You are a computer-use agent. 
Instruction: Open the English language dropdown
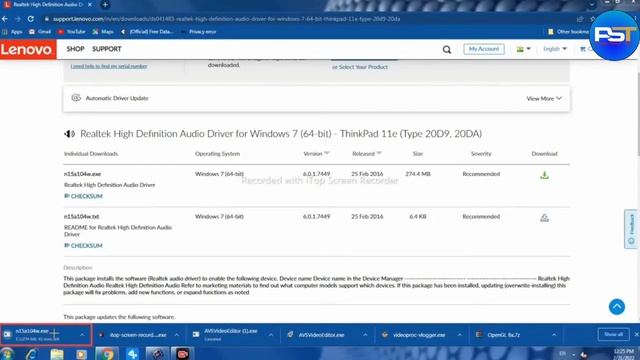pos(555,49)
